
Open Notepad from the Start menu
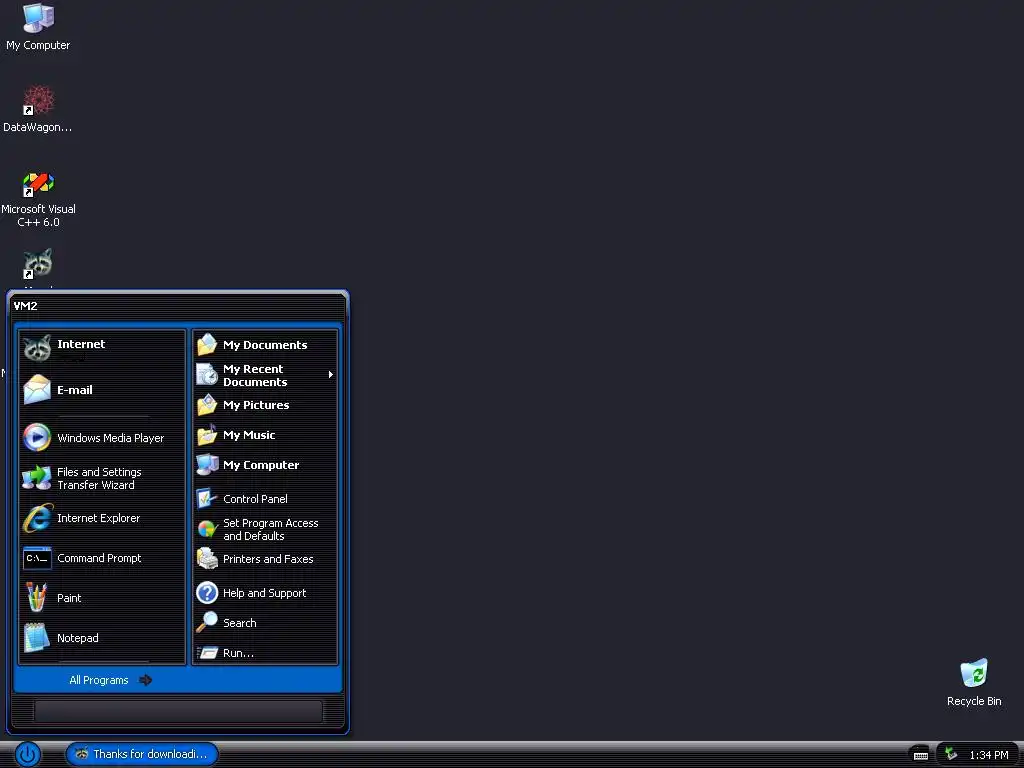[102, 638]
